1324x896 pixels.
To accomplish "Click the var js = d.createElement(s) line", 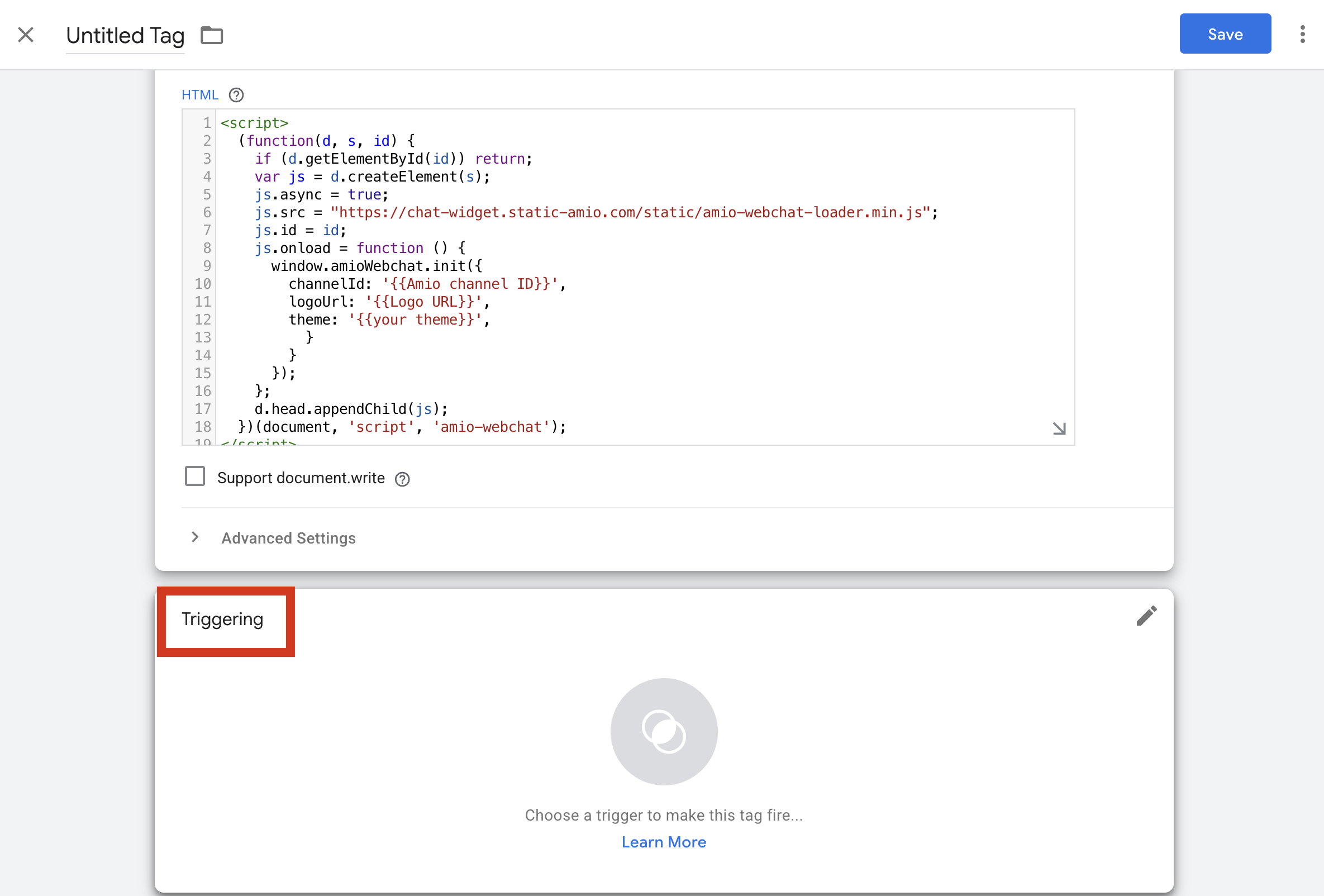I will (x=372, y=177).
